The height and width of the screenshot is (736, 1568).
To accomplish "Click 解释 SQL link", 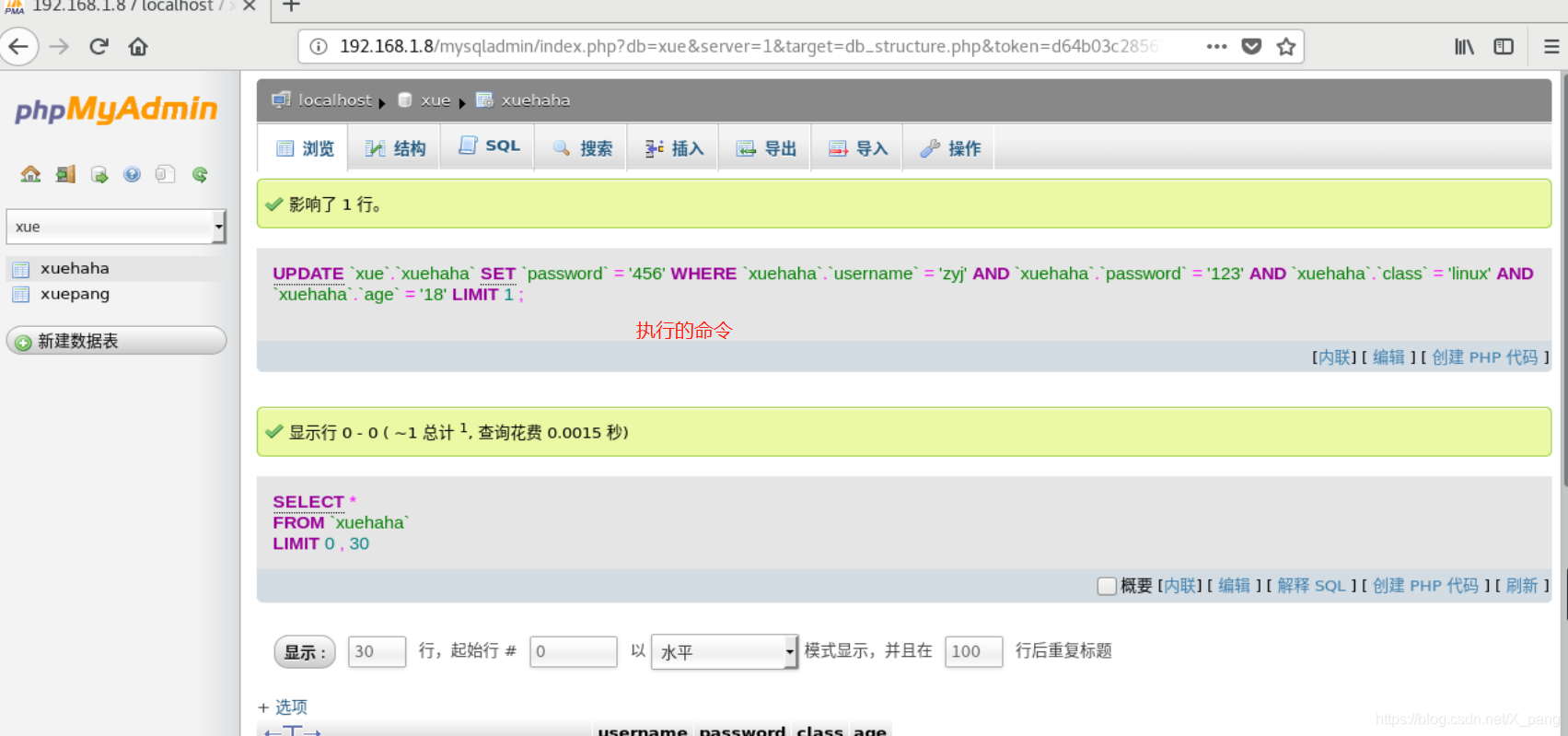I will [1311, 586].
